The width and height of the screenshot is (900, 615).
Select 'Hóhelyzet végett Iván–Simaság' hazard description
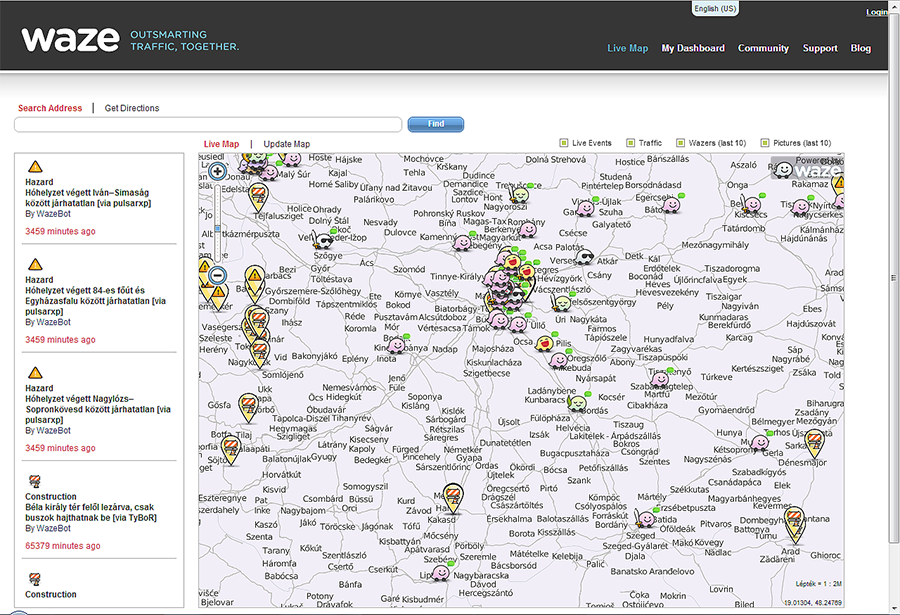88,198
